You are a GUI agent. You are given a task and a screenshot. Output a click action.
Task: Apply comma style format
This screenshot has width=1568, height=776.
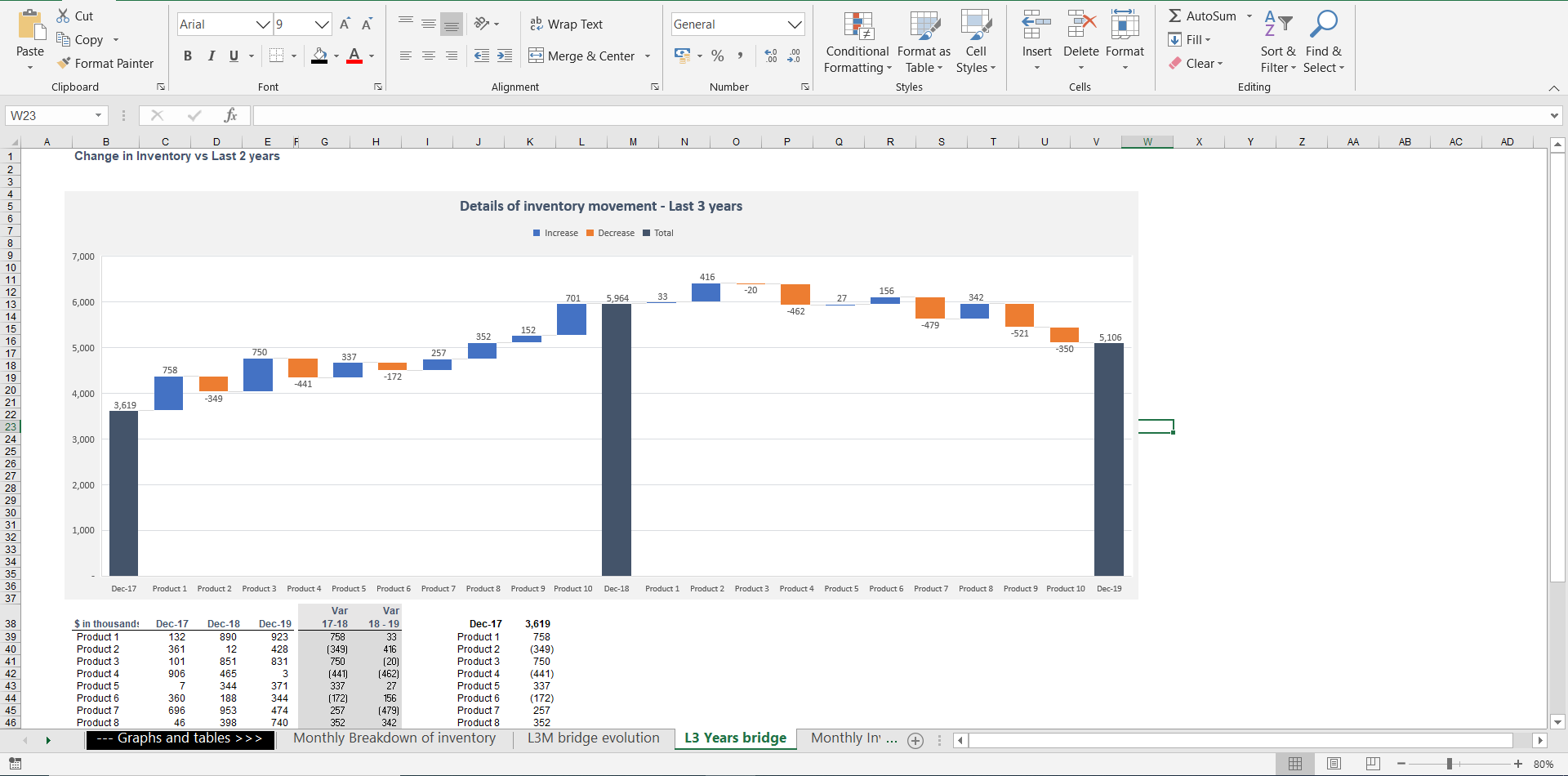click(x=740, y=56)
